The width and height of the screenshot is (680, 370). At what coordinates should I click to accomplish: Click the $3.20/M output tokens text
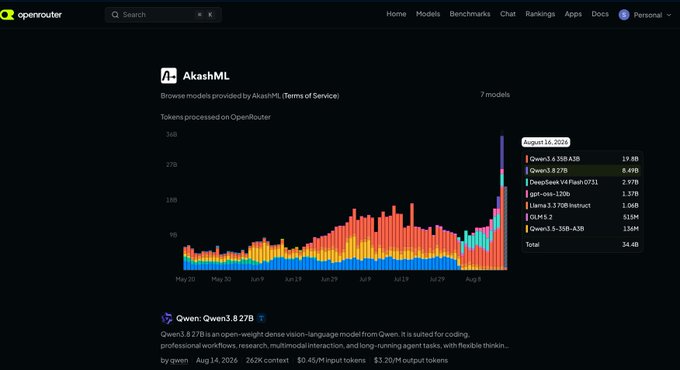411,360
